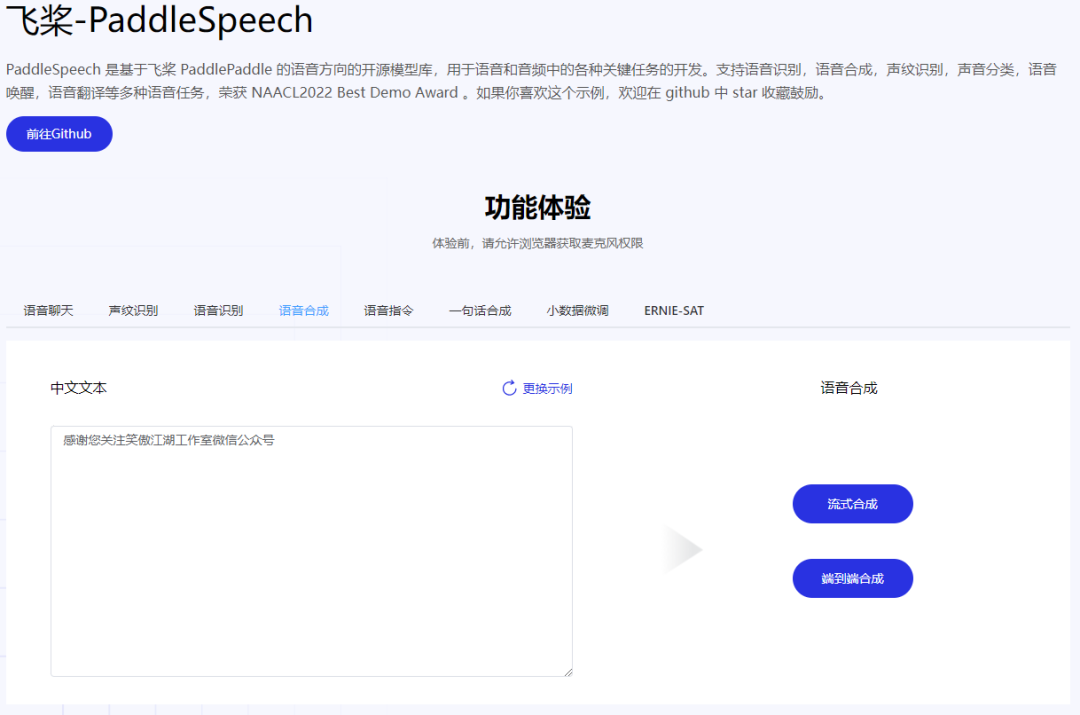
Task: Click inside the 中文文本 text area
Action: [311, 550]
